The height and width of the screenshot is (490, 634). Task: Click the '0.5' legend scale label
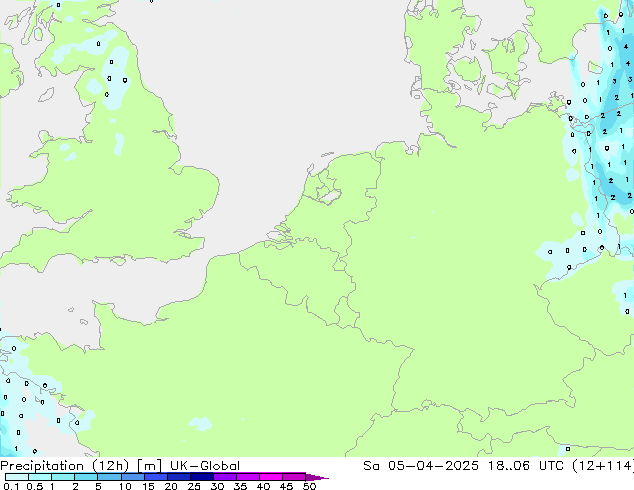[34, 486]
